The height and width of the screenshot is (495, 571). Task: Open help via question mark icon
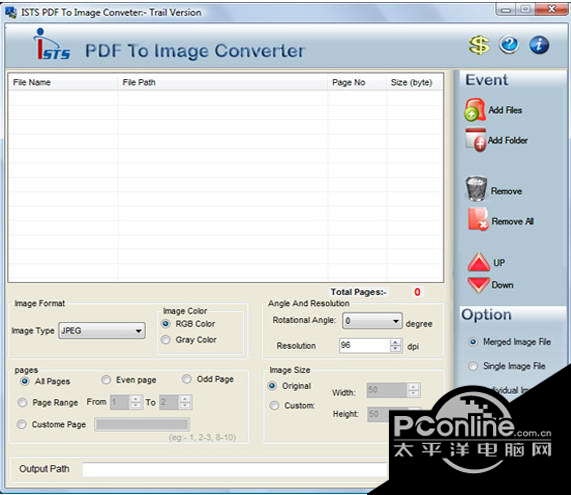click(x=509, y=45)
